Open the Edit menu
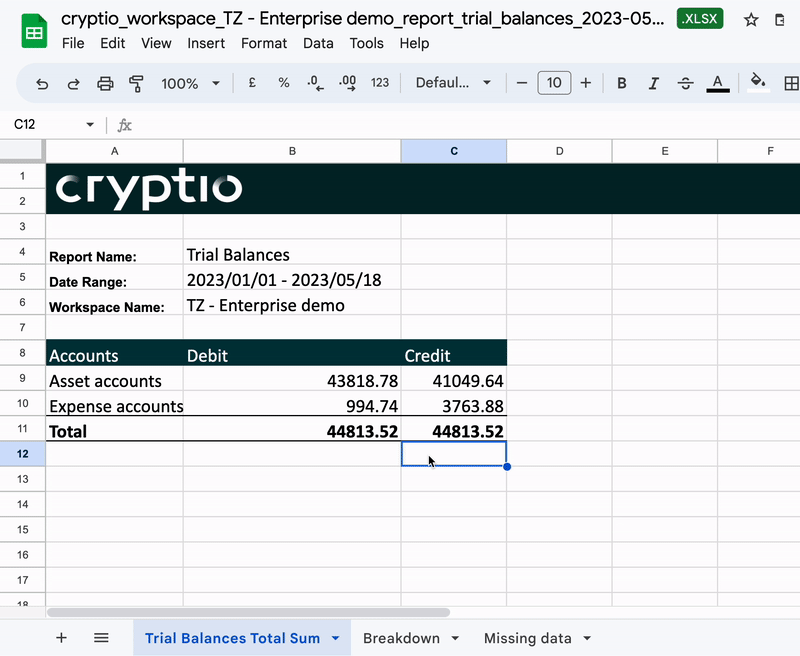Viewport: 800px width, 656px height. click(112, 43)
